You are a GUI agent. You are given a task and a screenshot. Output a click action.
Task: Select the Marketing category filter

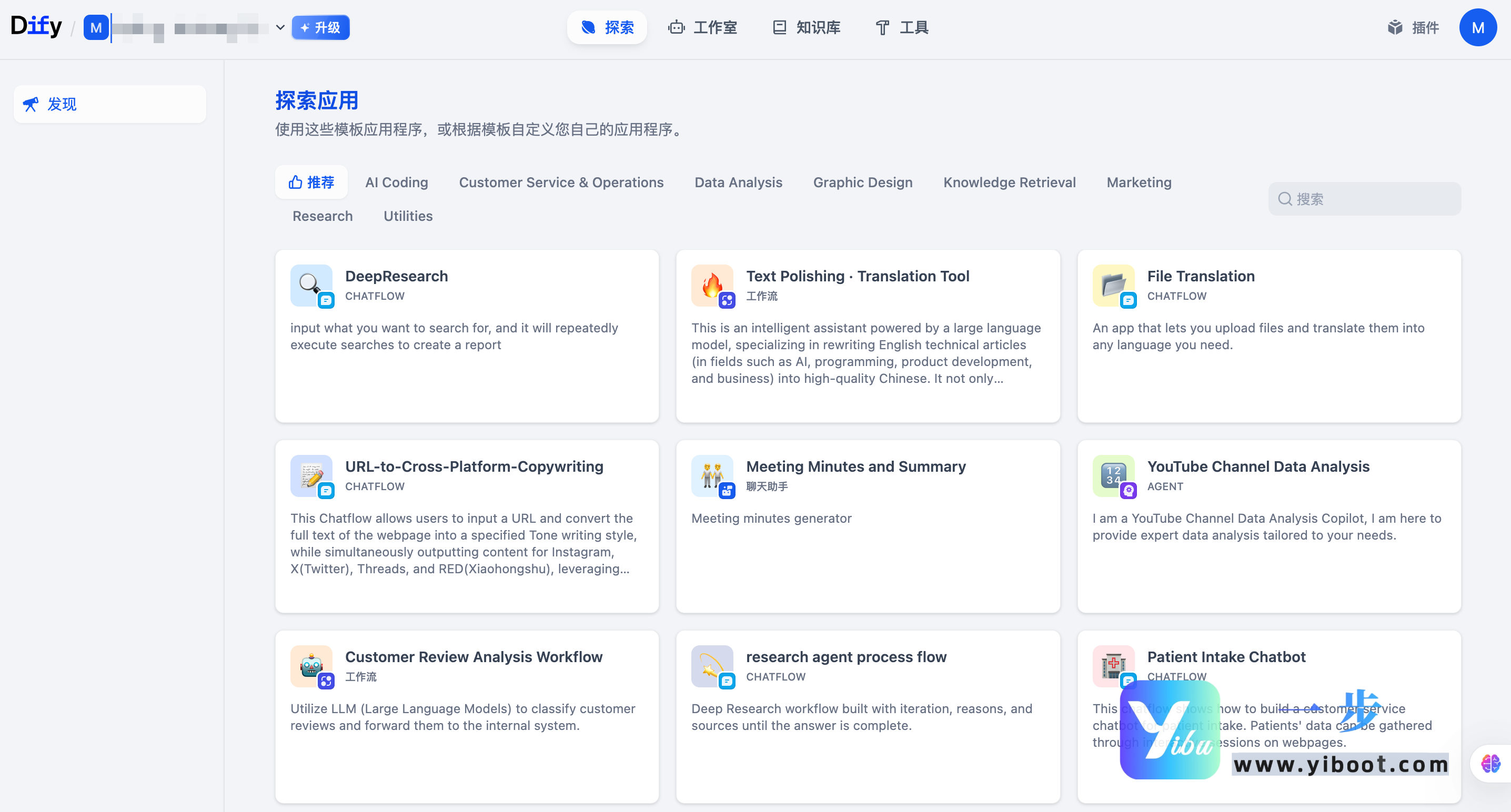(1139, 182)
